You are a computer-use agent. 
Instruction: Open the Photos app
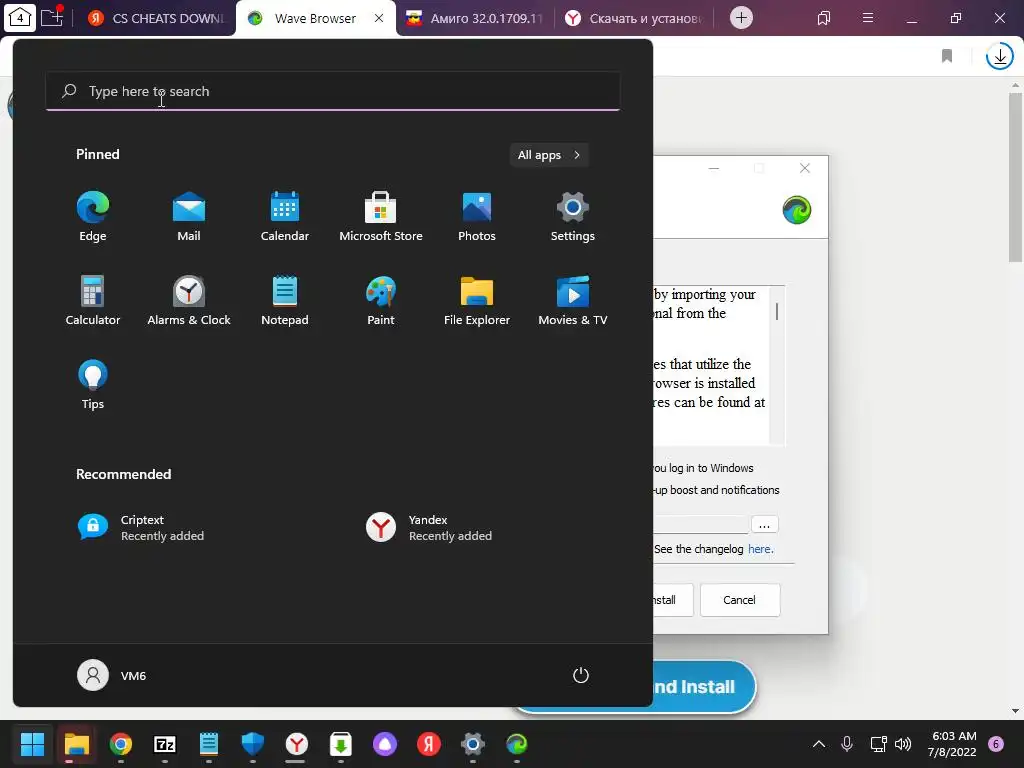click(477, 216)
